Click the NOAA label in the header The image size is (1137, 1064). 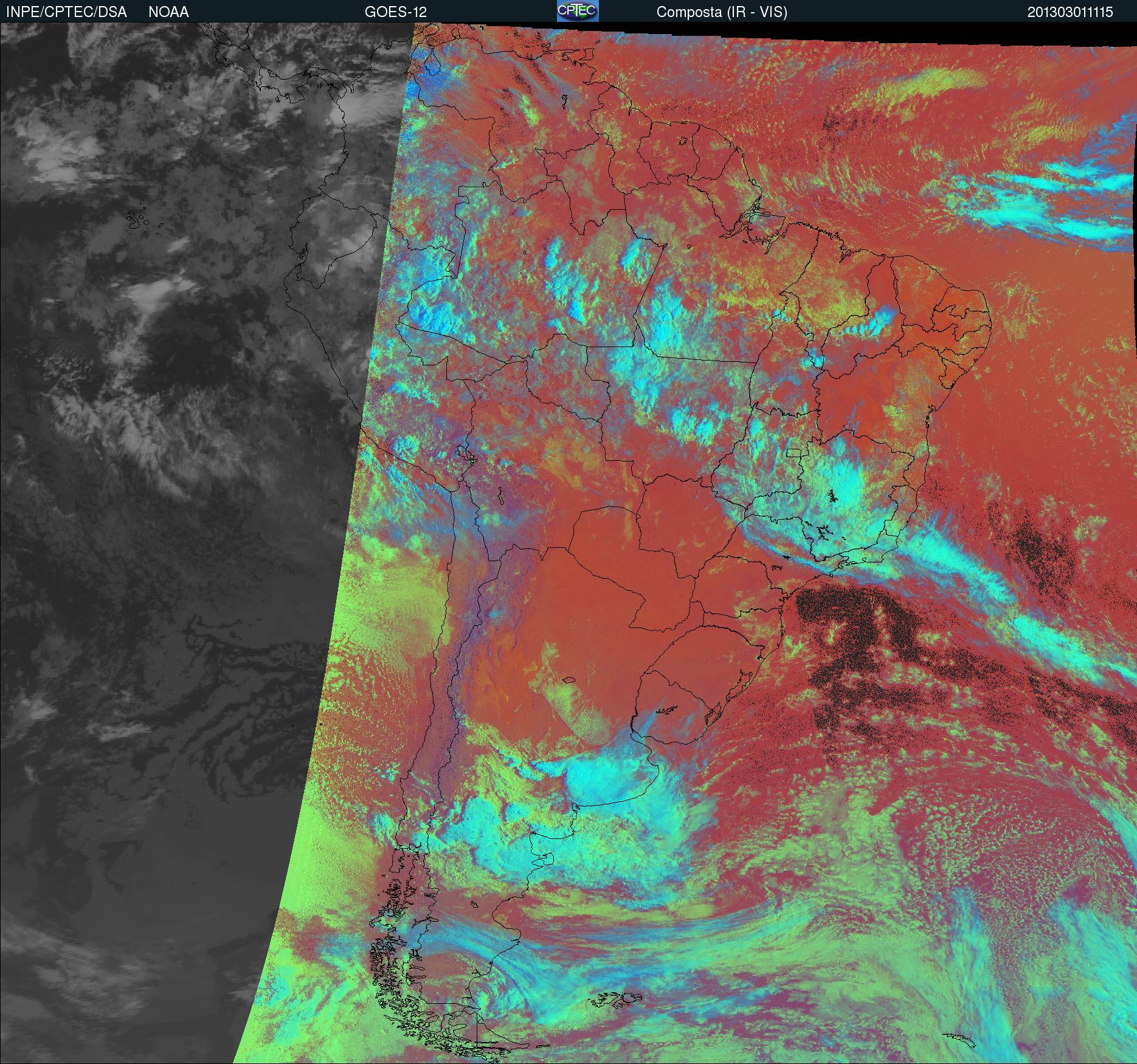pyautogui.click(x=168, y=12)
